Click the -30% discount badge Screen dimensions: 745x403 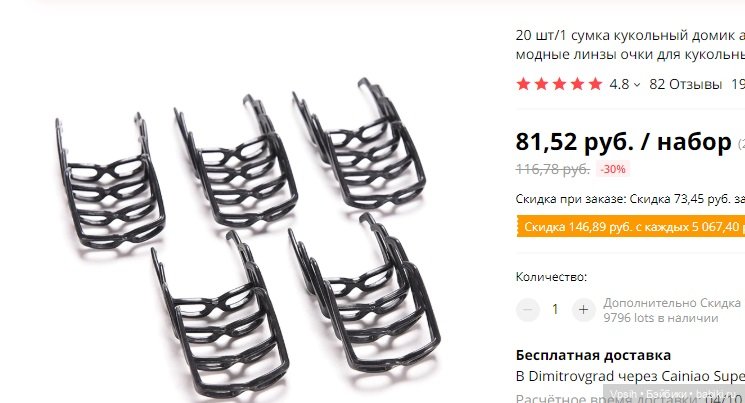click(x=613, y=169)
